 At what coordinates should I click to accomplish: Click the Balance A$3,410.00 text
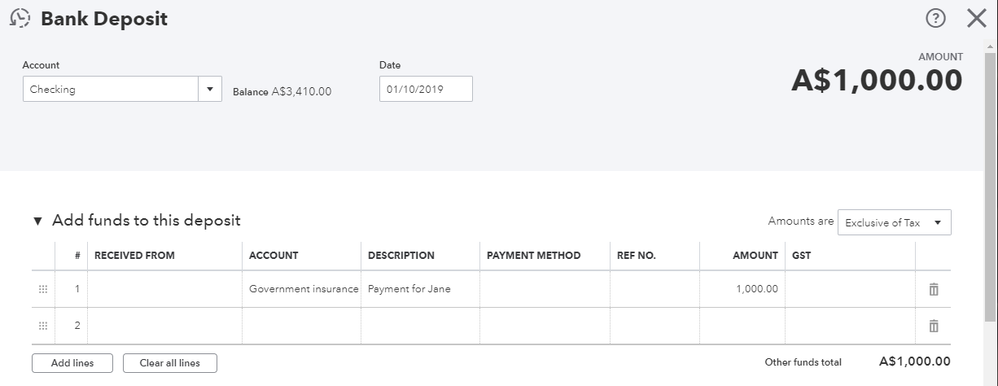pyautogui.click(x=282, y=91)
